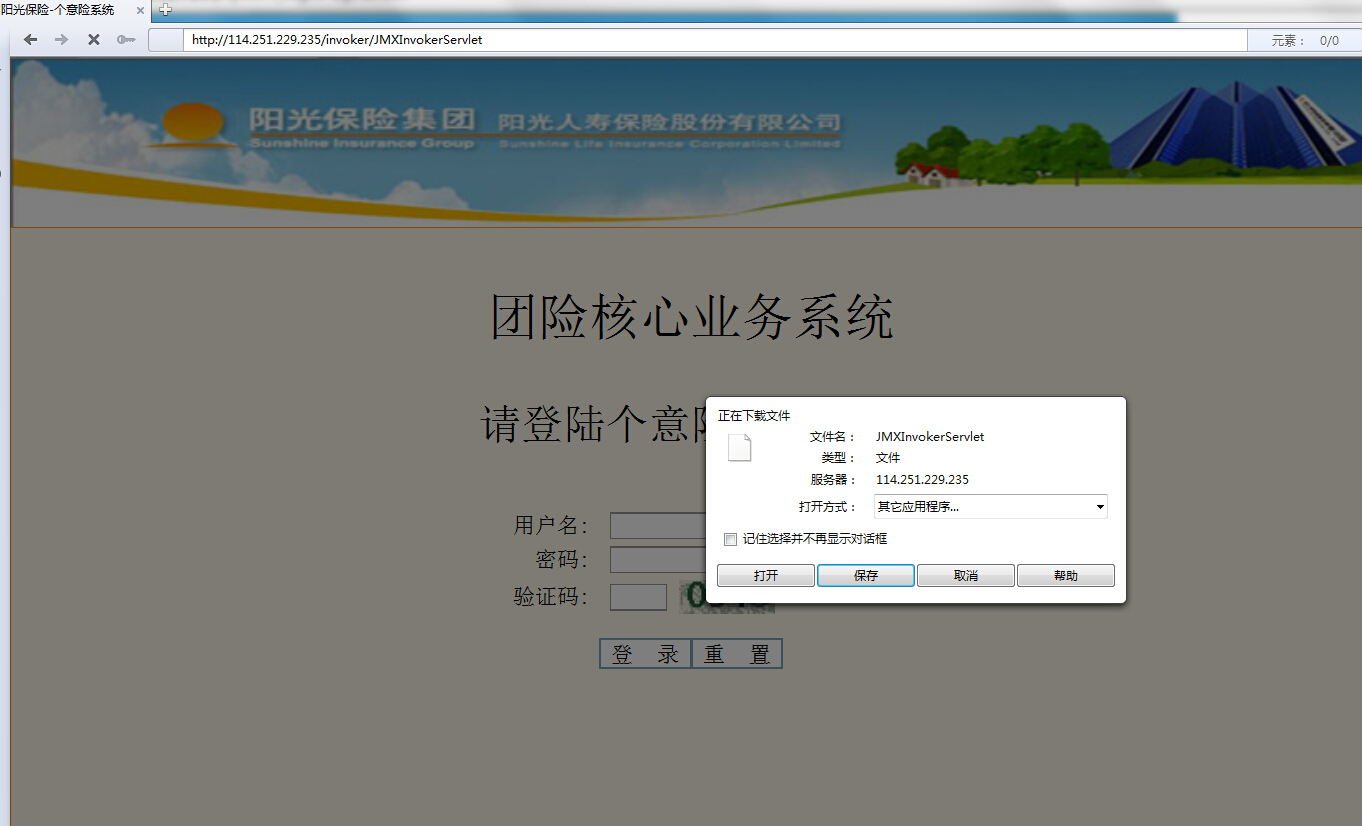Click the file icon in the download dialog

[x=739, y=448]
